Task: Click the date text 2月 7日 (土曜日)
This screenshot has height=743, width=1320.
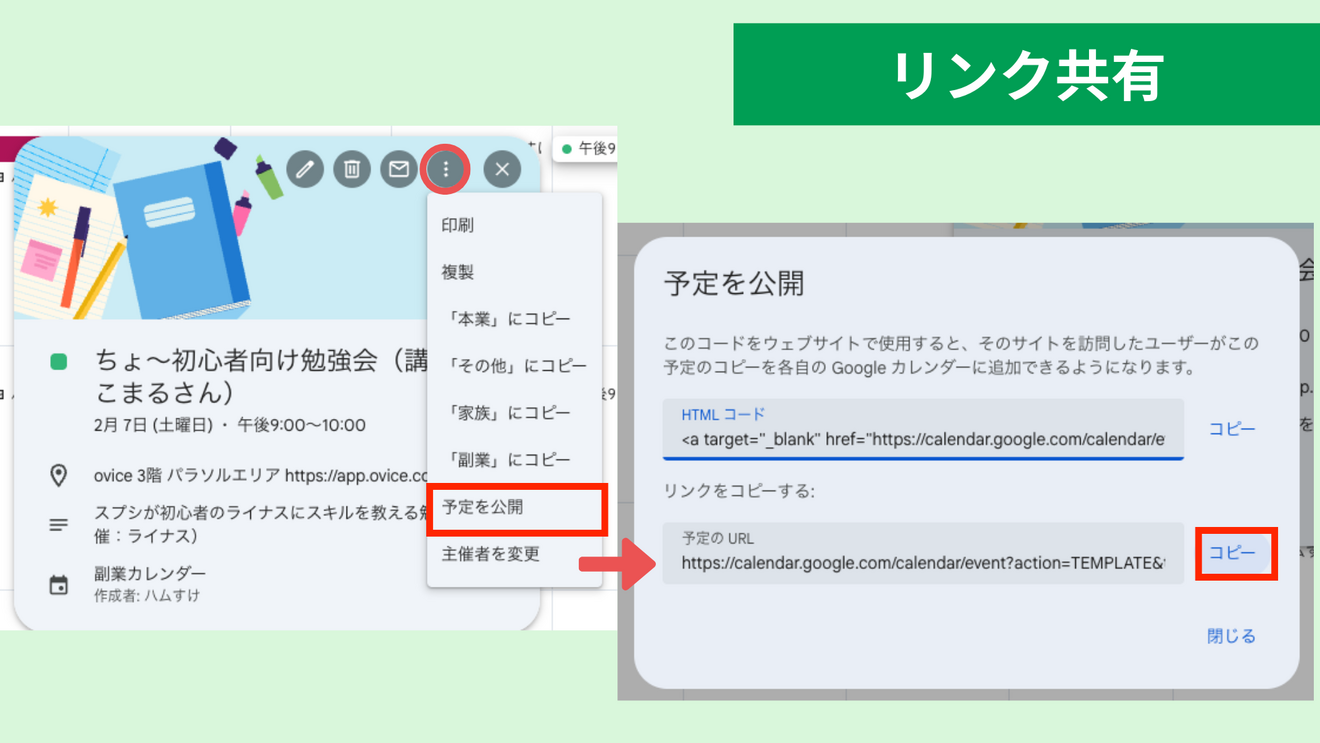Action: 154,425
